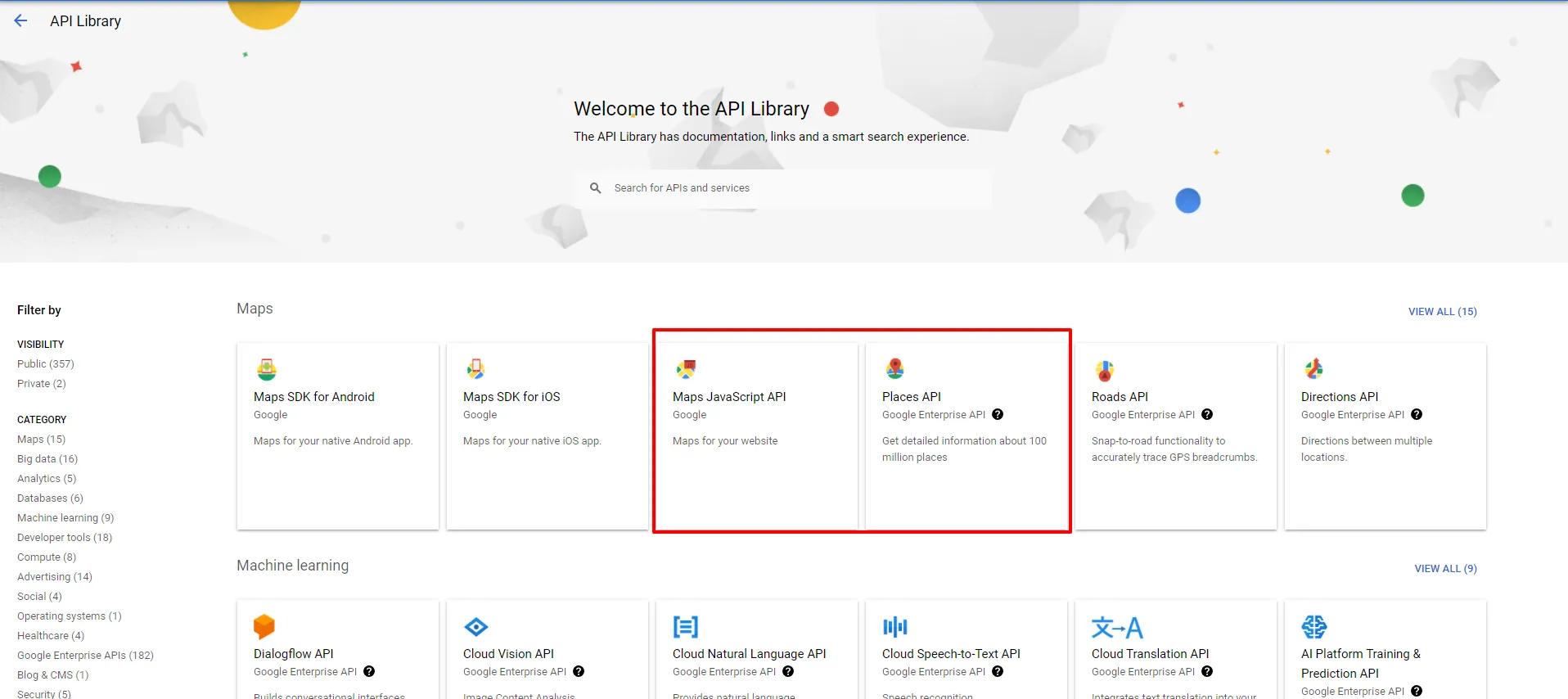1568x699 pixels.
Task: Click the Cloud Vision API icon
Action: coord(476,627)
